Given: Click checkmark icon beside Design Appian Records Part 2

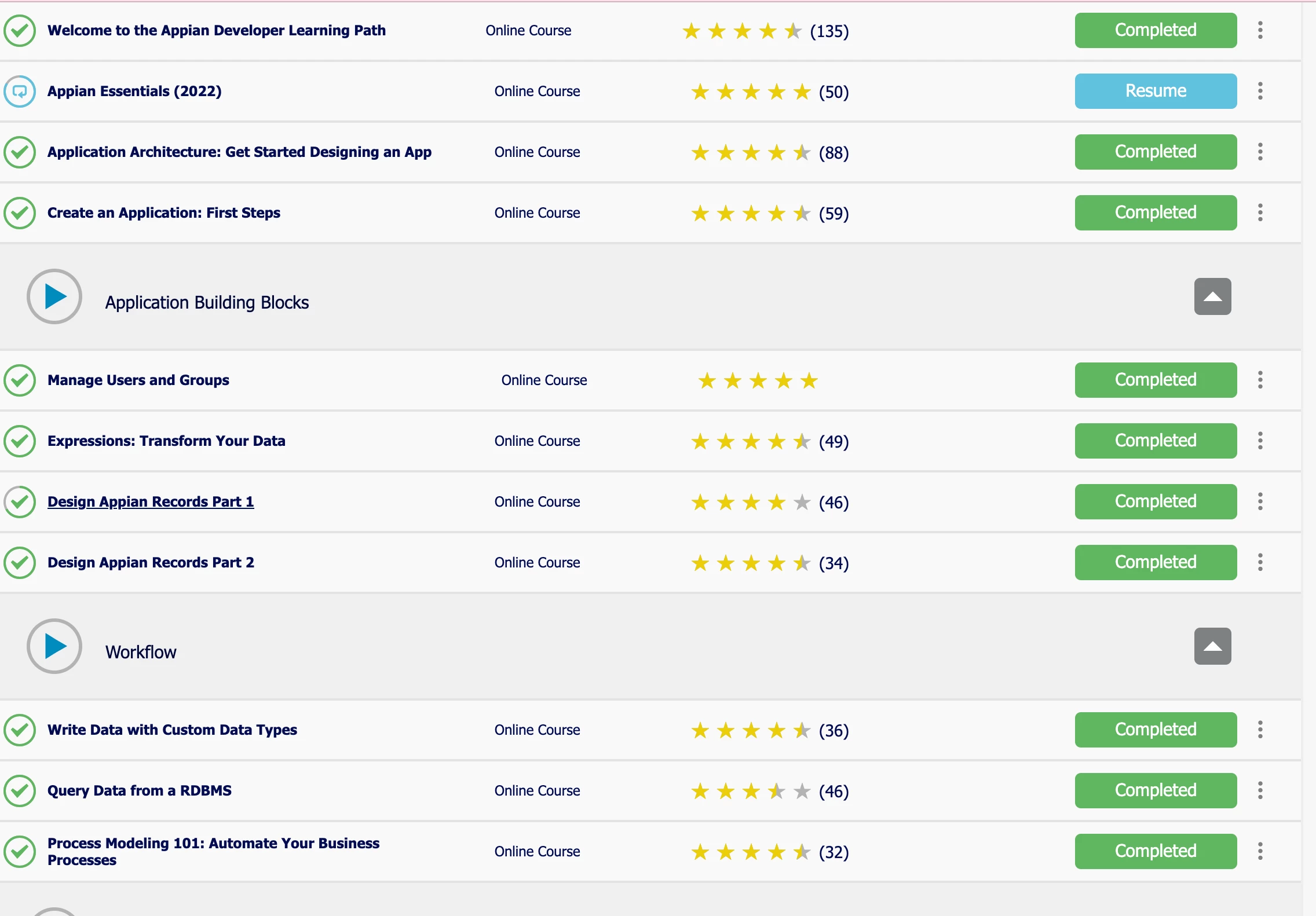Looking at the screenshot, I should [x=20, y=563].
